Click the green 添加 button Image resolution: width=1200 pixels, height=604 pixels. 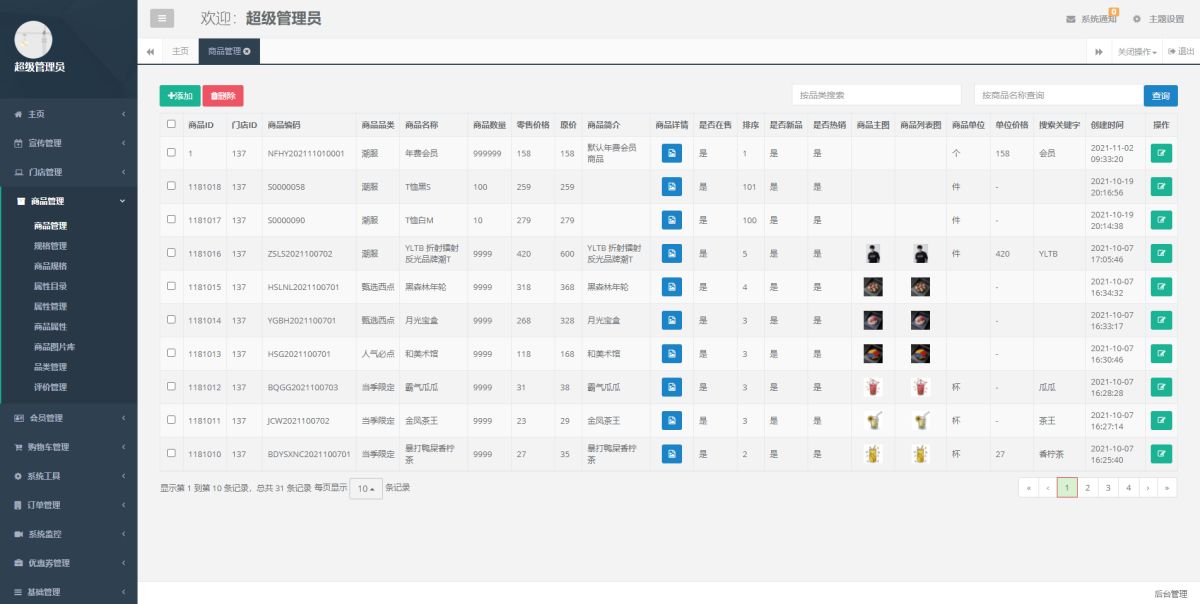click(180, 96)
